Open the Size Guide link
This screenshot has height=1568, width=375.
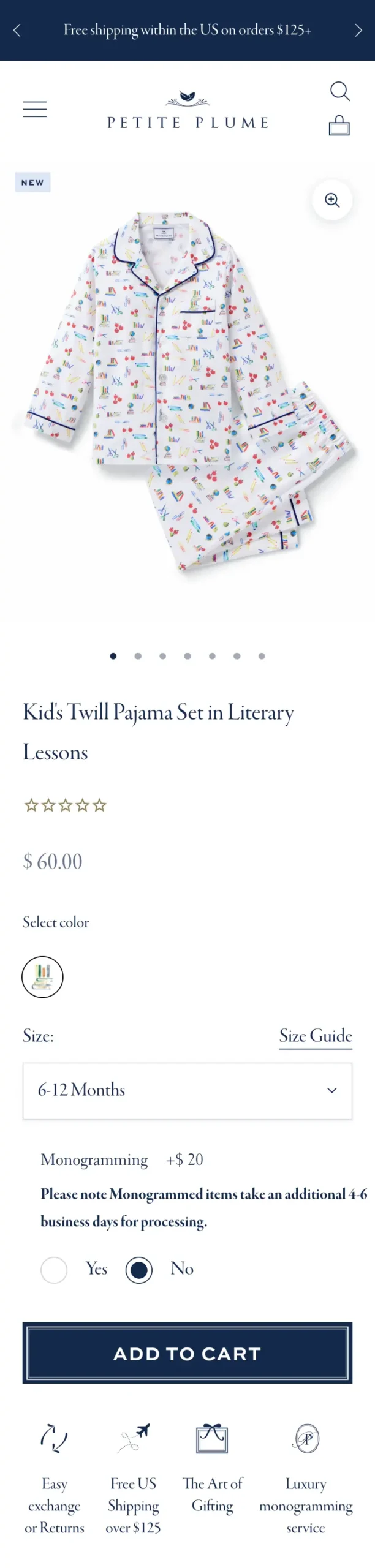tap(316, 1036)
